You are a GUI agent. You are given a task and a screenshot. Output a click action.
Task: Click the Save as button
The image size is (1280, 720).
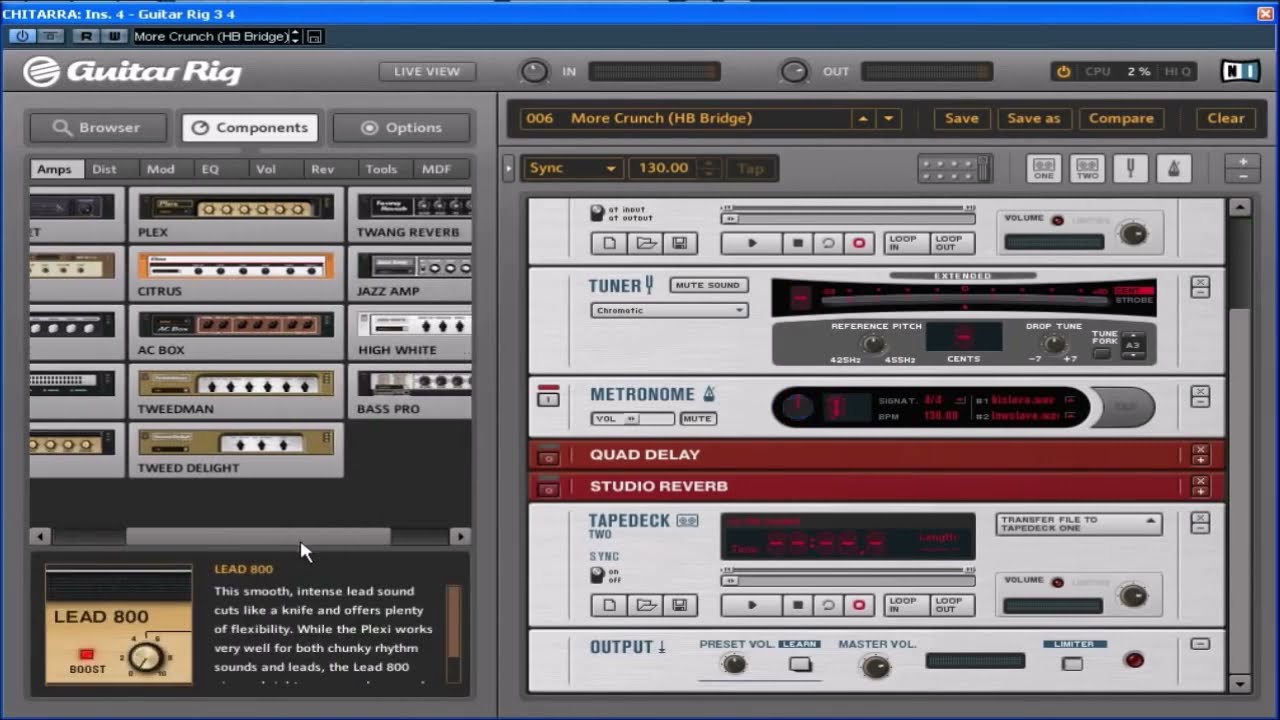(x=1033, y=118)
